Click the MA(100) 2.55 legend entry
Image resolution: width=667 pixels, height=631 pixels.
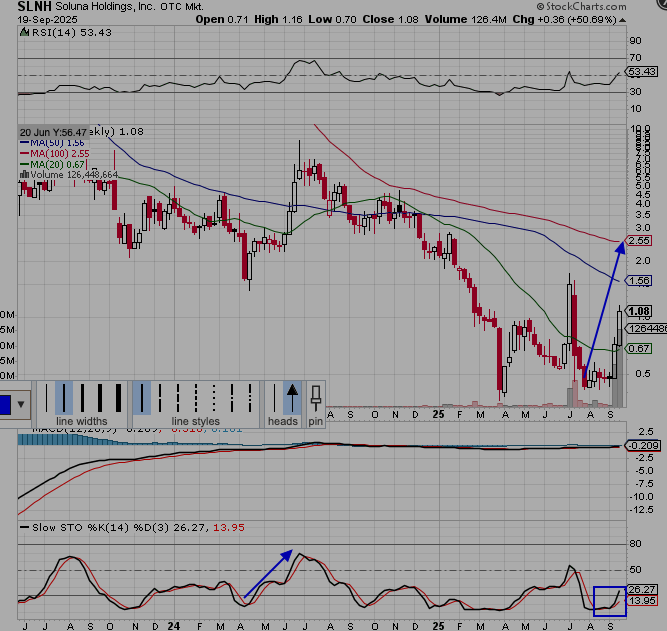[55, 154]
